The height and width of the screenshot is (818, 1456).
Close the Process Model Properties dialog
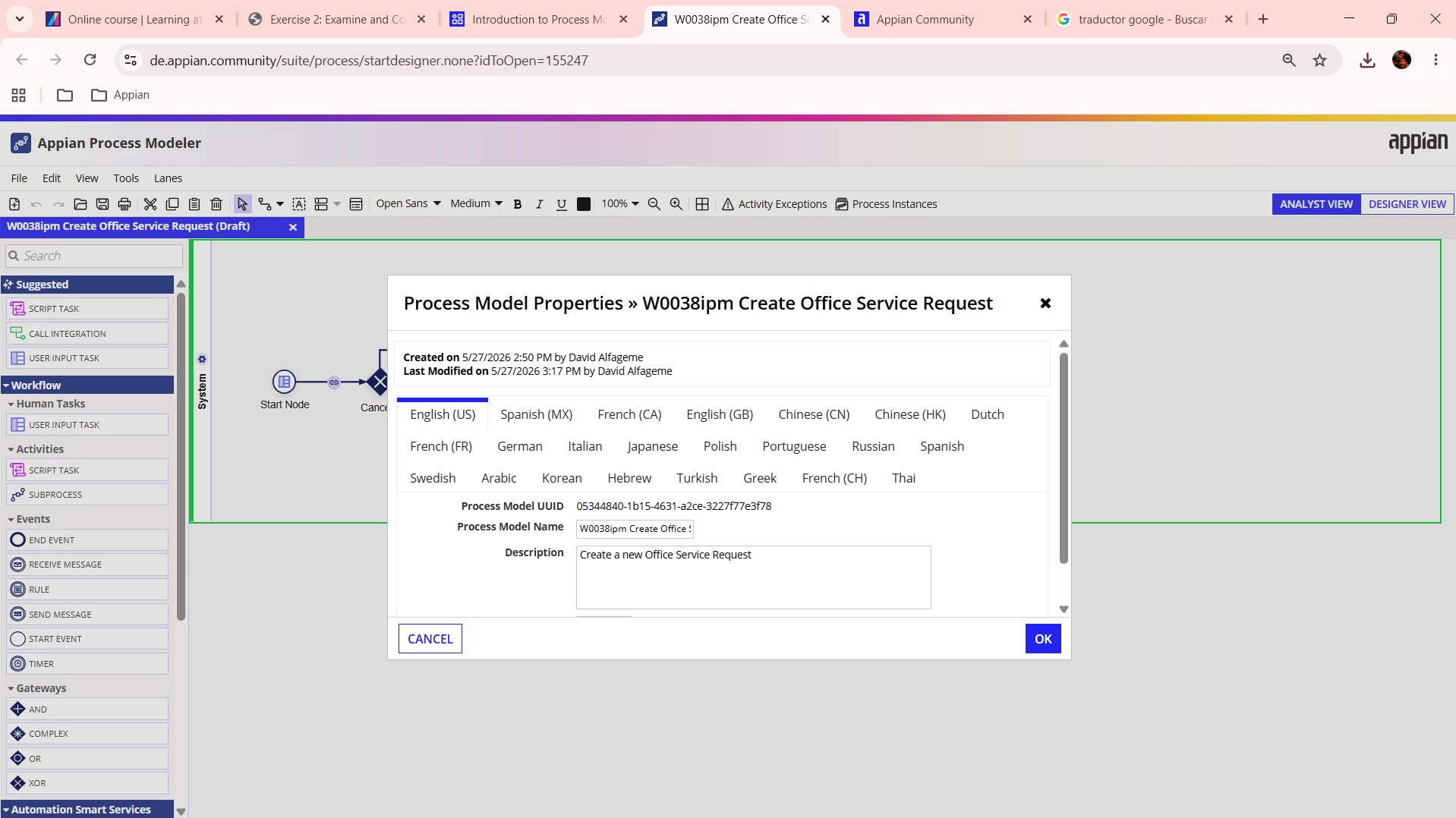click(x=1045, y=304)
